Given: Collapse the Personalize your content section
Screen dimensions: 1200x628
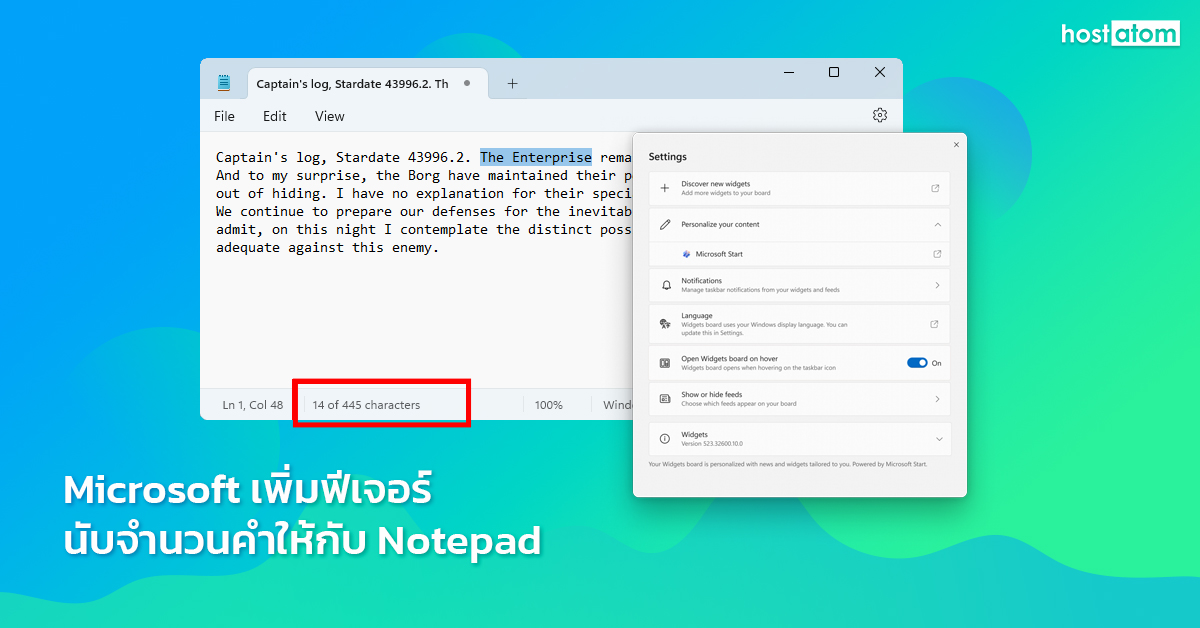Looking at the screenshot, I should [x=936, y=224].
